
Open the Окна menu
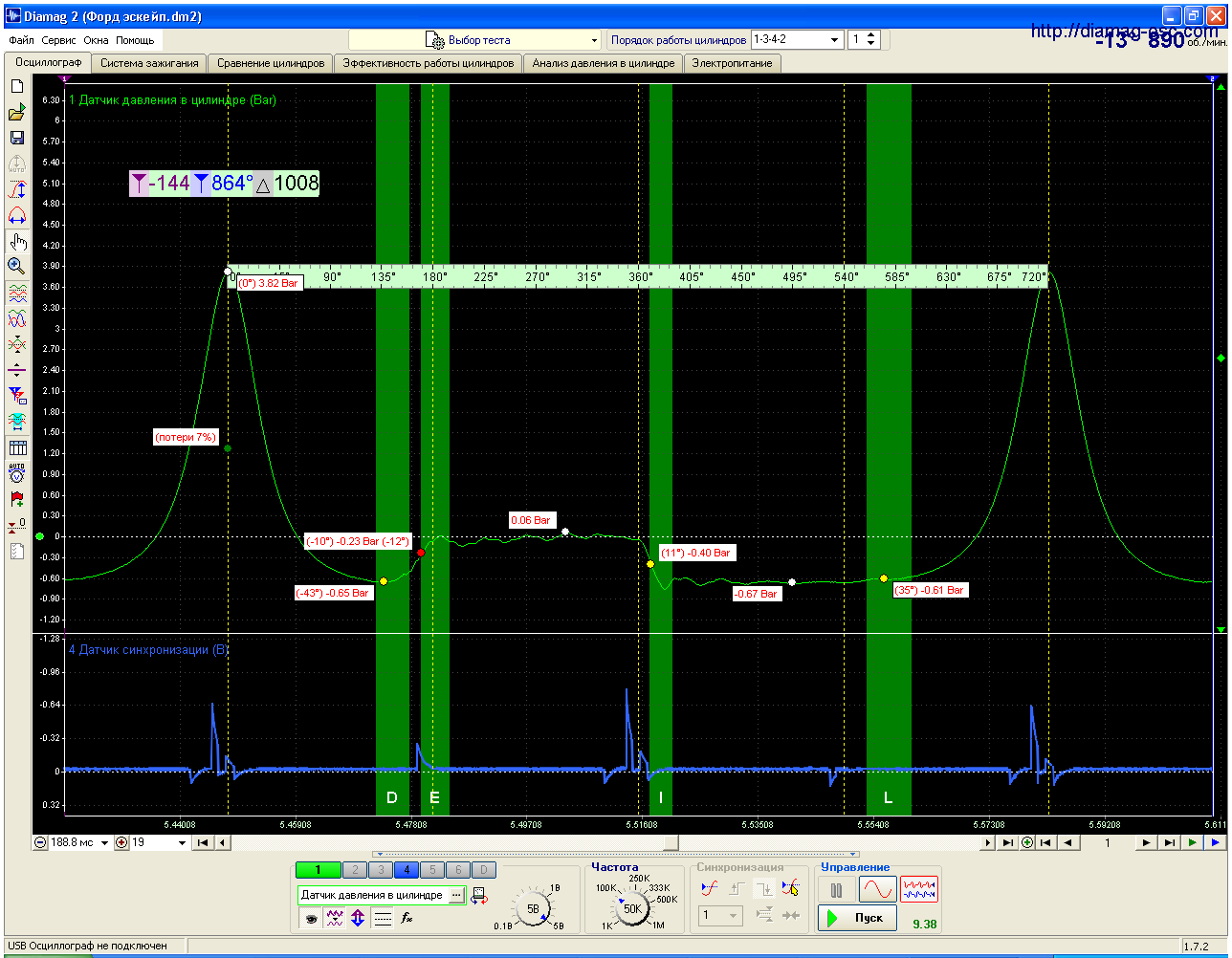tap(96, 40)
